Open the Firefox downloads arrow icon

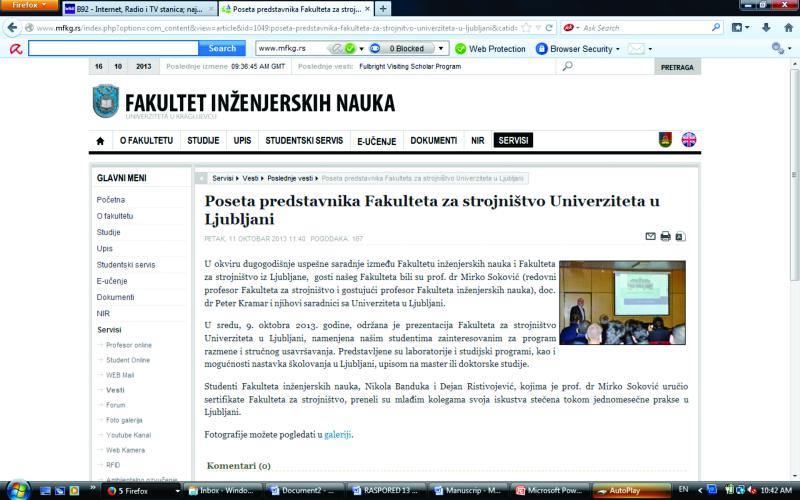(x=766, y=28)
